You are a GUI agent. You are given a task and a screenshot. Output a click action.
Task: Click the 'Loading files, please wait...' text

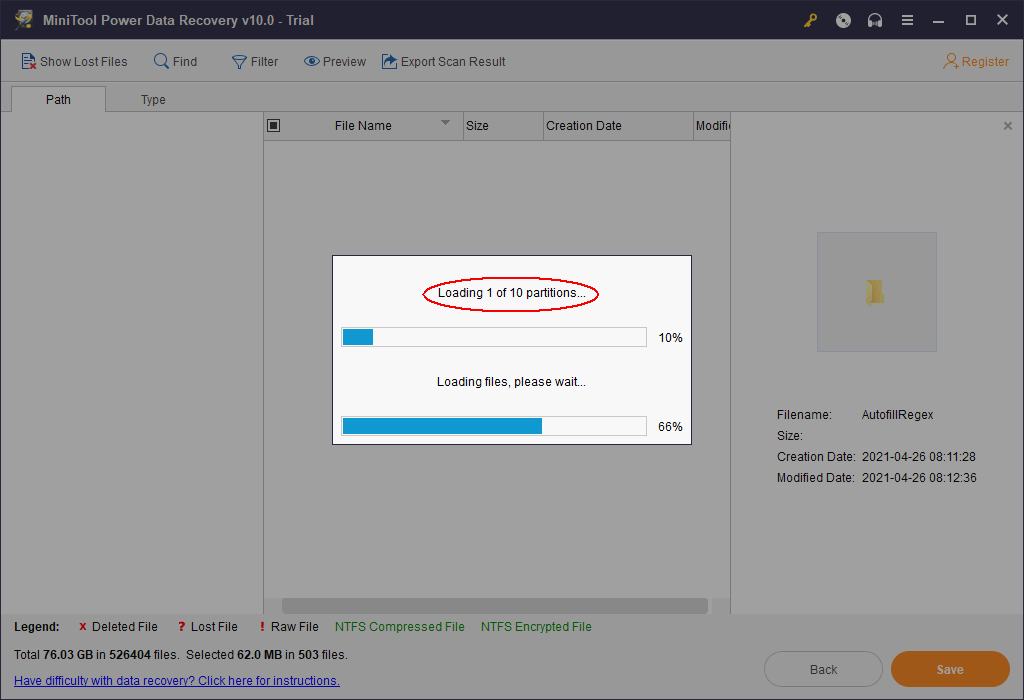click(x=511, y=381)
